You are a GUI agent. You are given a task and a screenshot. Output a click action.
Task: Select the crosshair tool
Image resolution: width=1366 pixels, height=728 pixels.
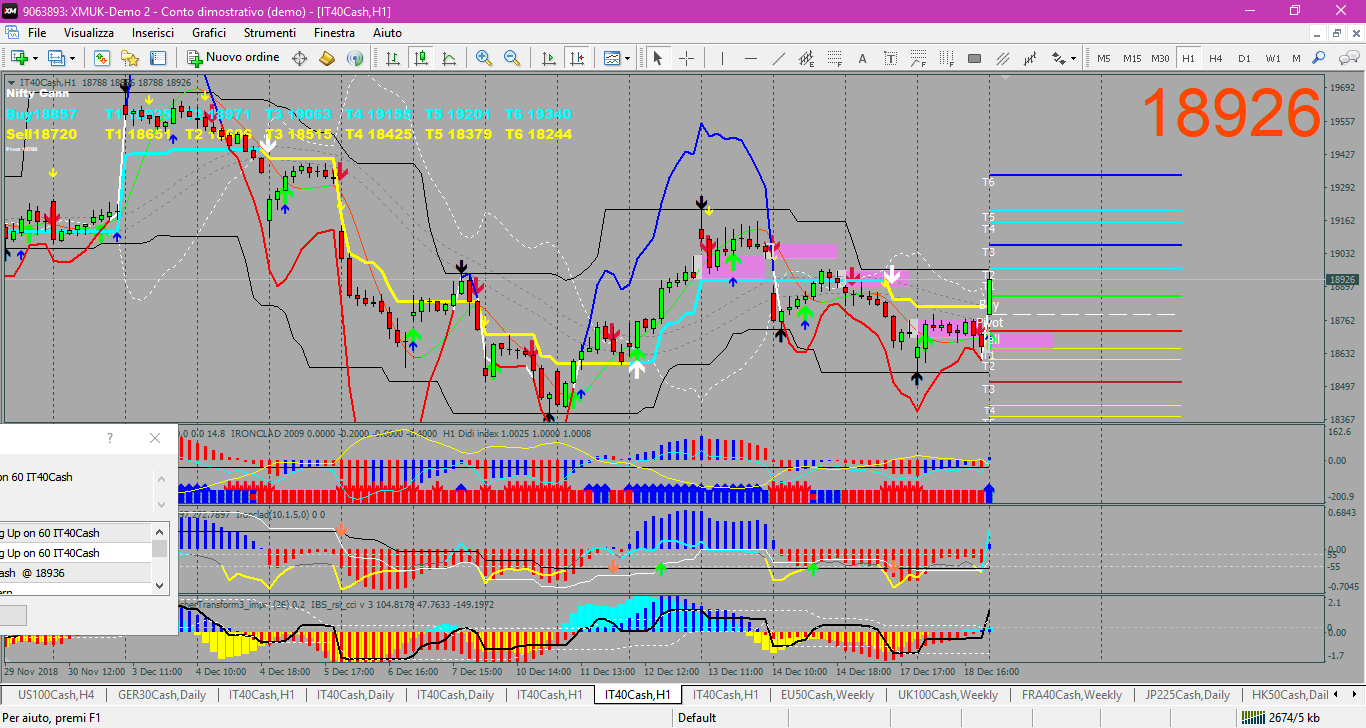pos(686,58)
